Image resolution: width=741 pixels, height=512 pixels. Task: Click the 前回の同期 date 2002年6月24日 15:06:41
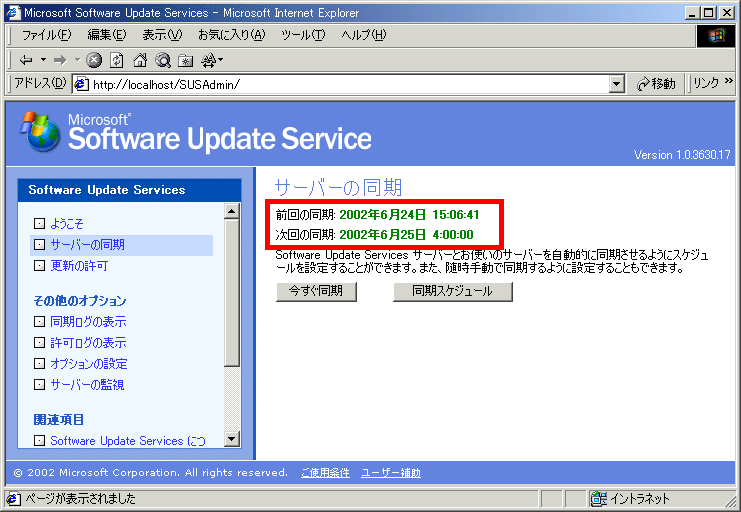click(x=409, y=215)
